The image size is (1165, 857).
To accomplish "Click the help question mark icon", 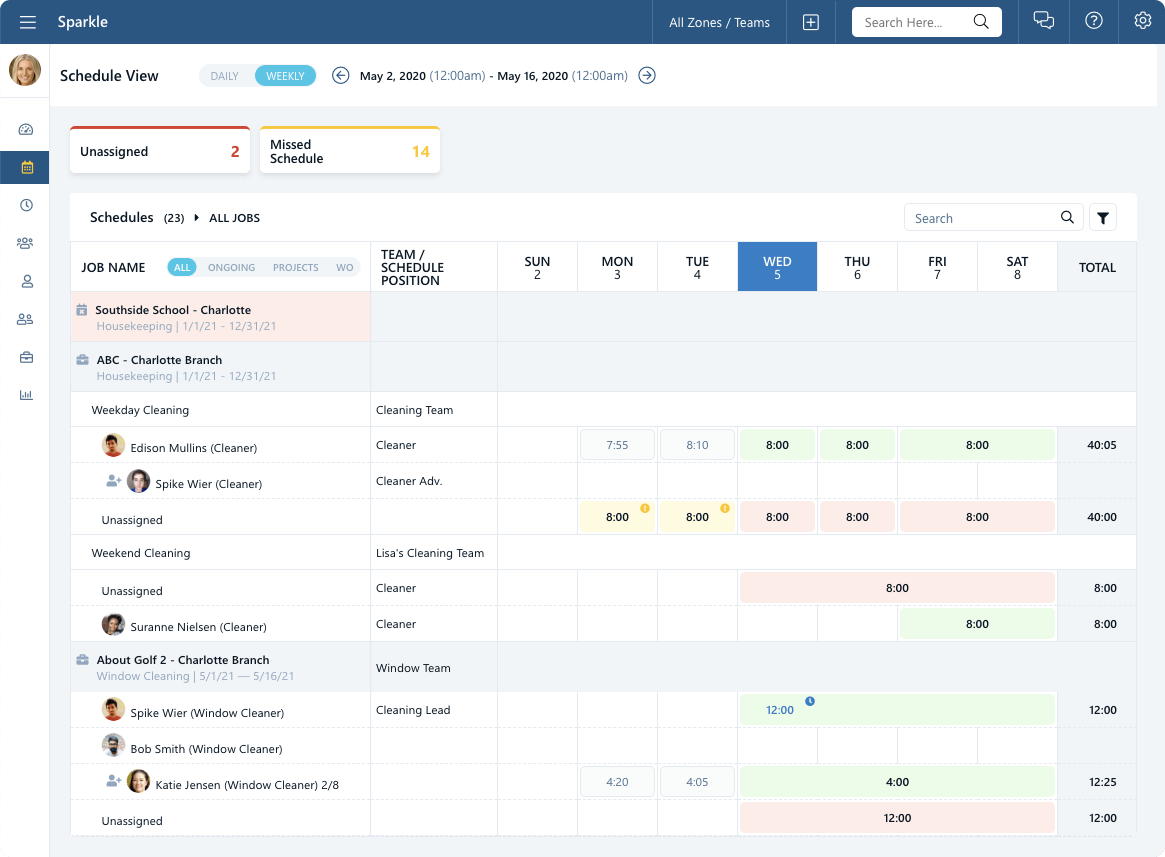I will 1093,21.
